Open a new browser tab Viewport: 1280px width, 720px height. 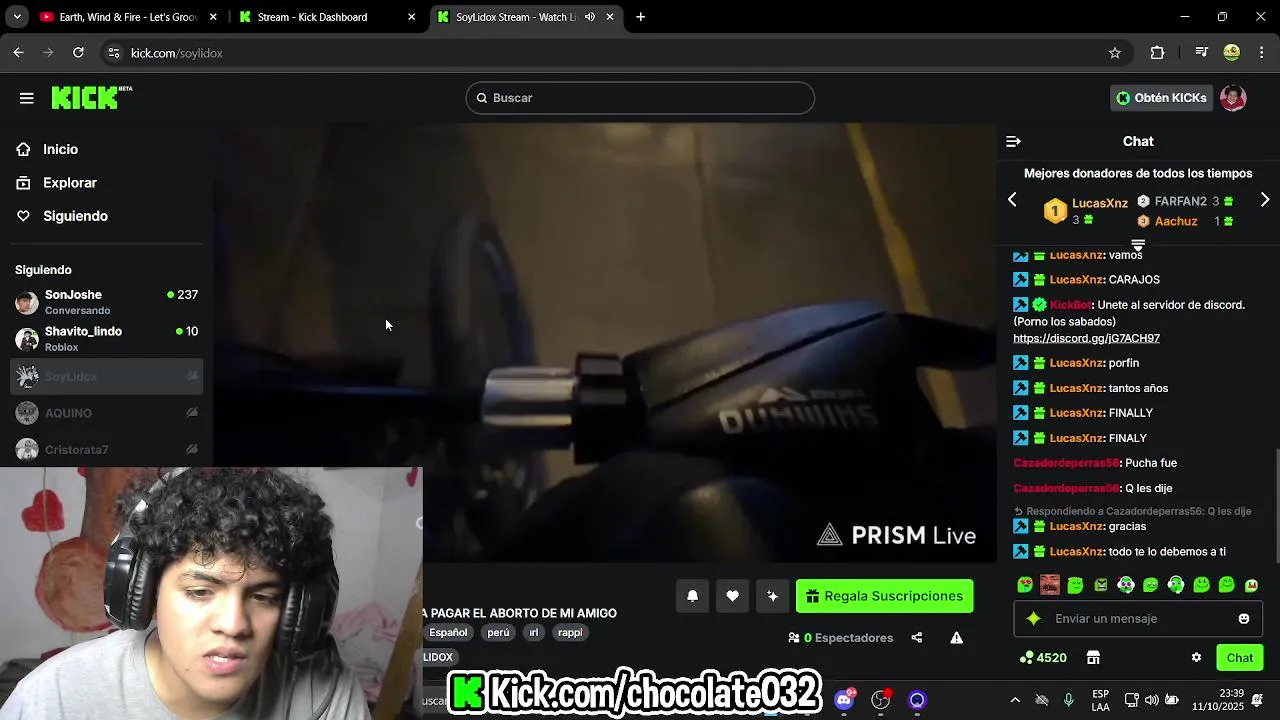[x=640, y=17]
